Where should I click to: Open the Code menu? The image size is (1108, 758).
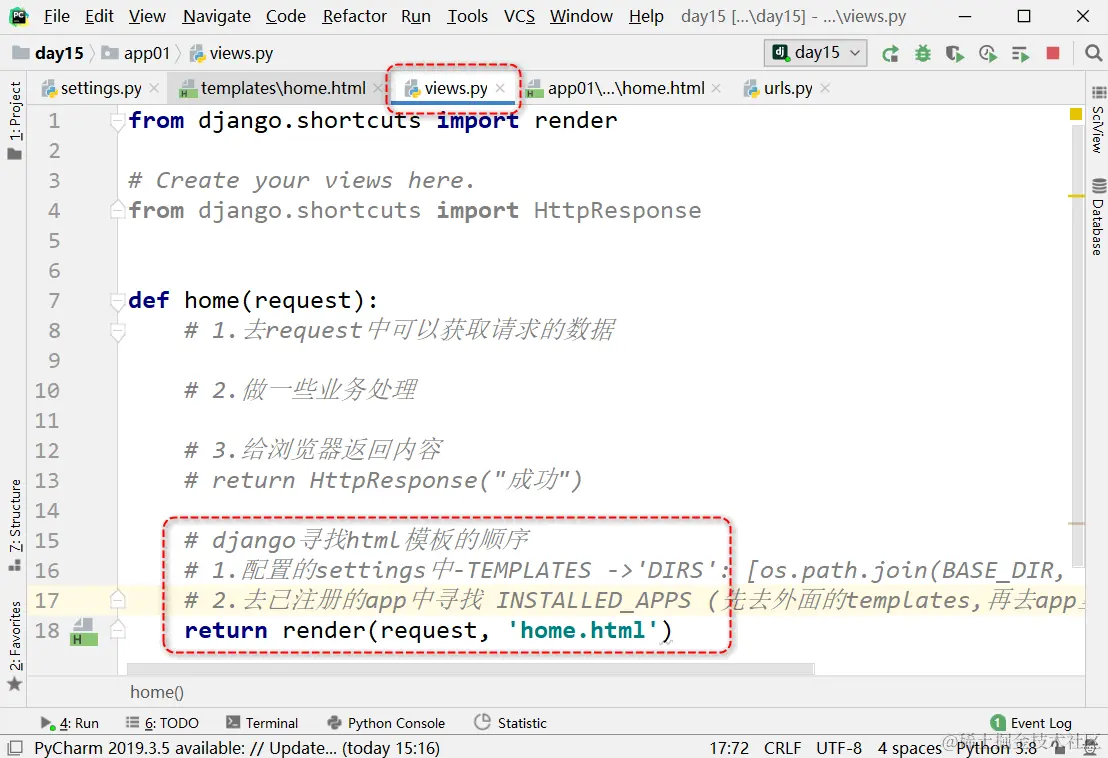285,16
